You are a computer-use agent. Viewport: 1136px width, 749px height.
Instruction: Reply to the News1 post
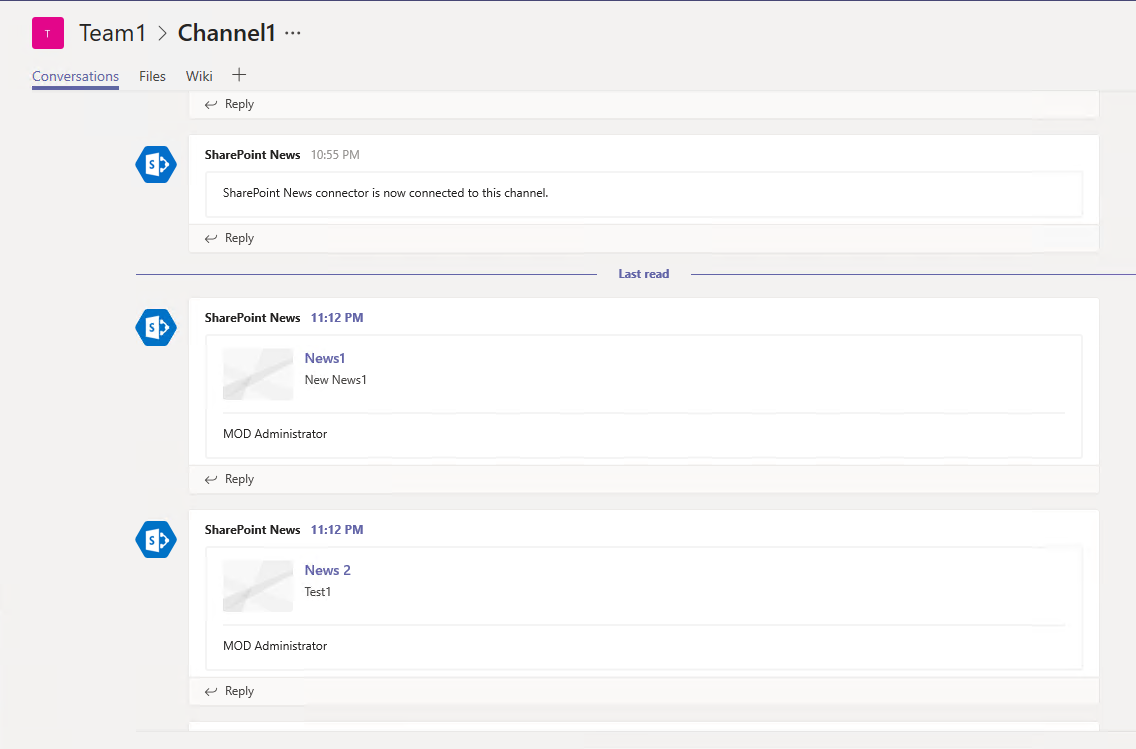(229, 480)
